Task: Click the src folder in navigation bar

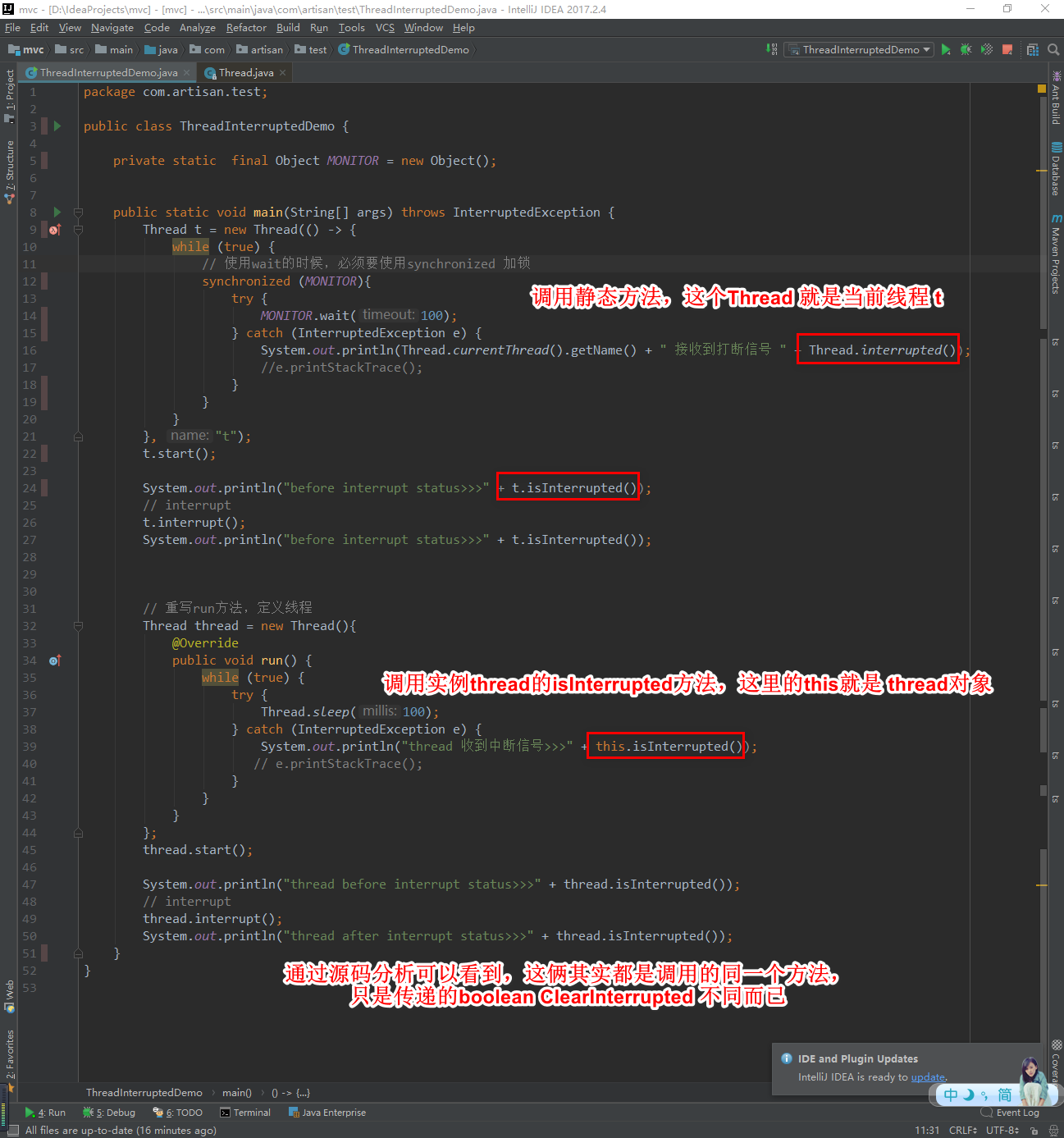Action: pos(70,49)
